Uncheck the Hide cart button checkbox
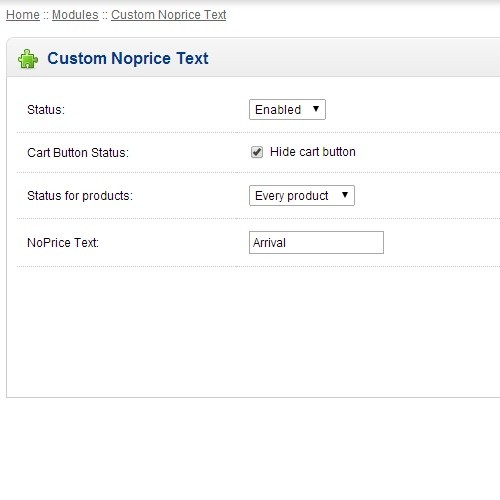The width and height of the screenshot is (500, 500). pos(257,152)
